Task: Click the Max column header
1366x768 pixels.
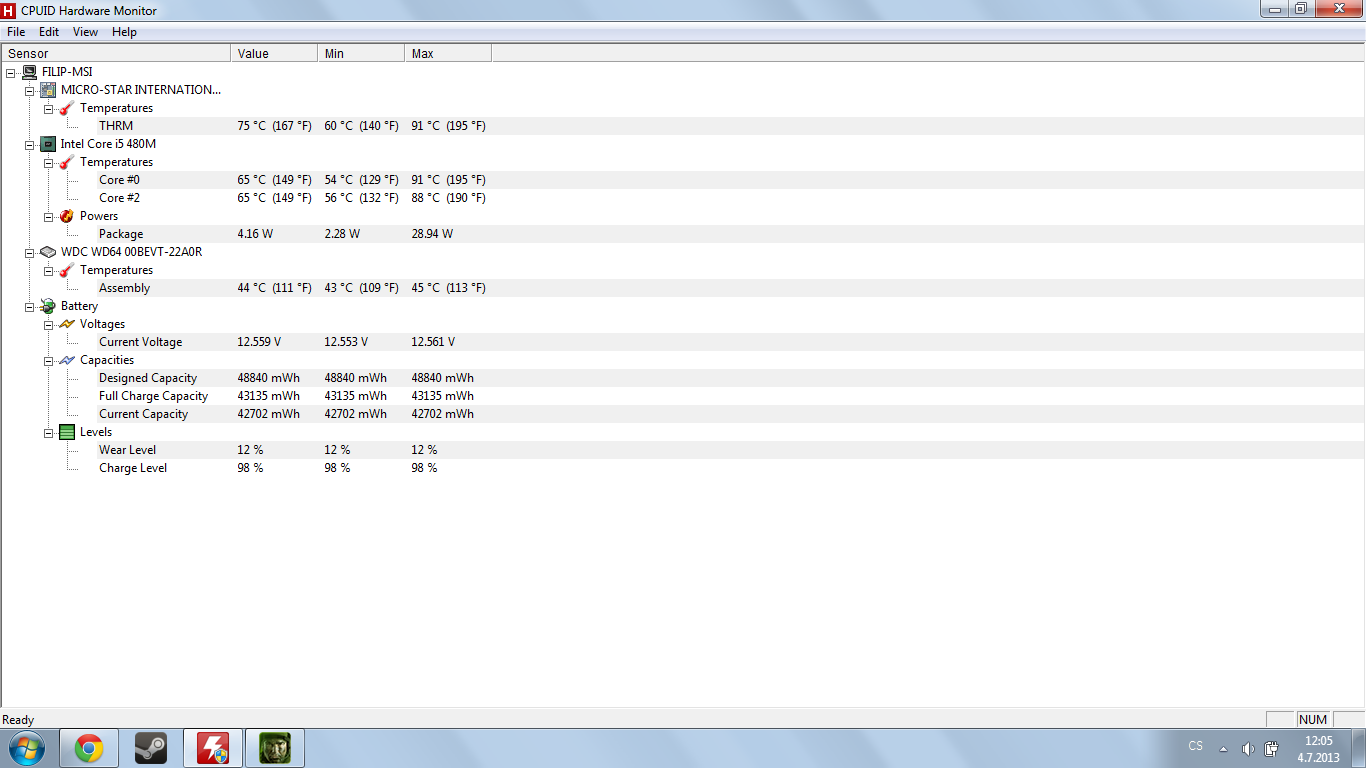Action: 448,54
